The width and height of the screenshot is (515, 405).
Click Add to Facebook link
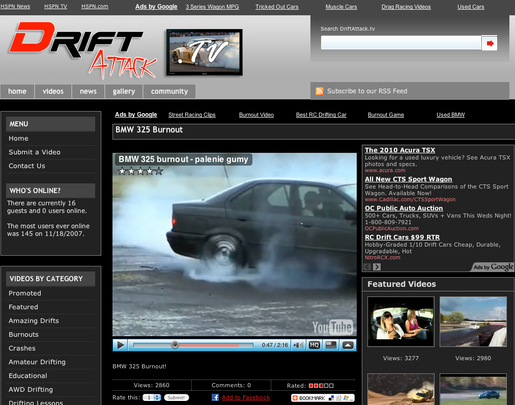246,397
